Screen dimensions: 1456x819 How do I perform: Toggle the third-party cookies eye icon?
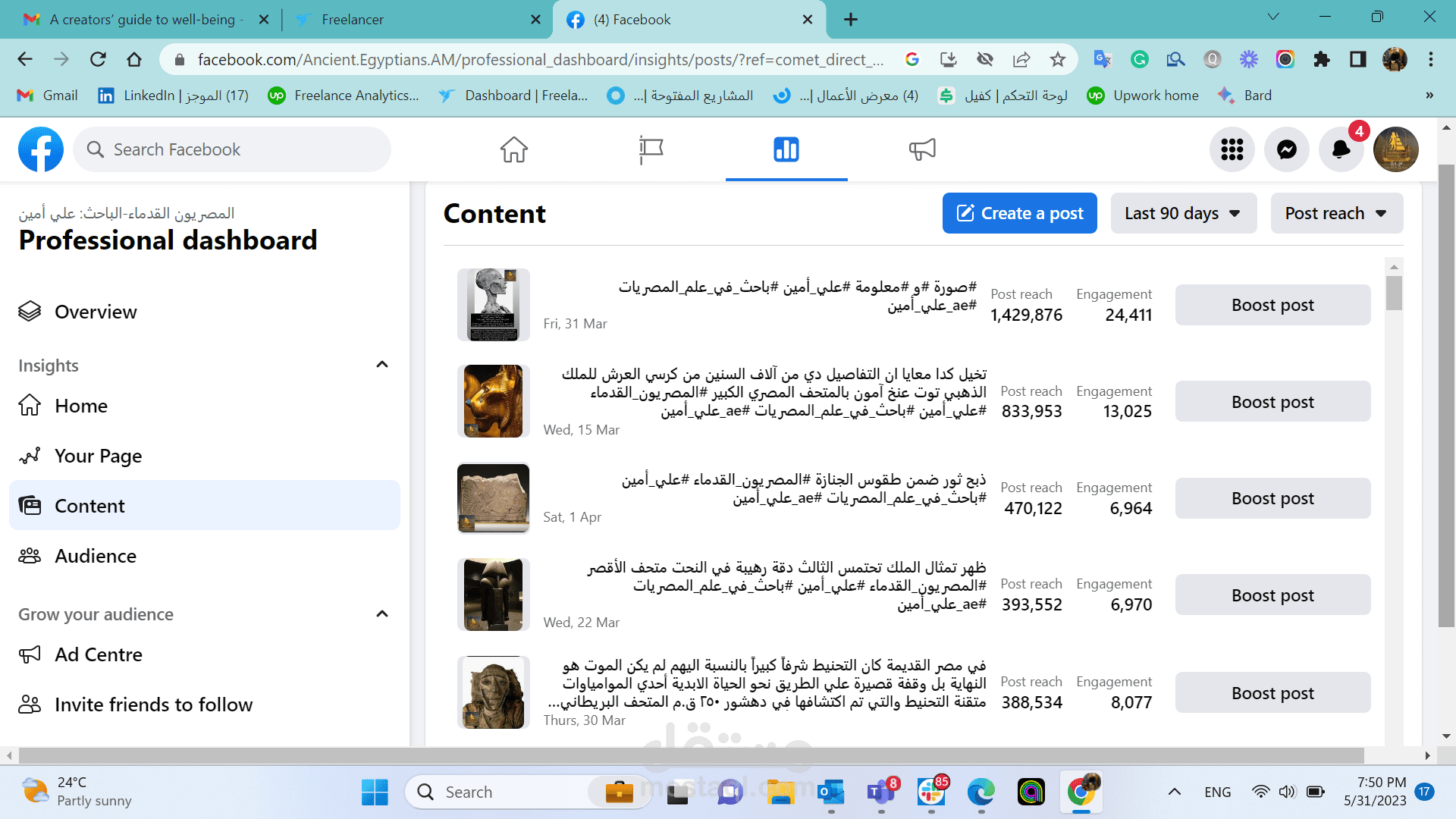click(985, 59)
